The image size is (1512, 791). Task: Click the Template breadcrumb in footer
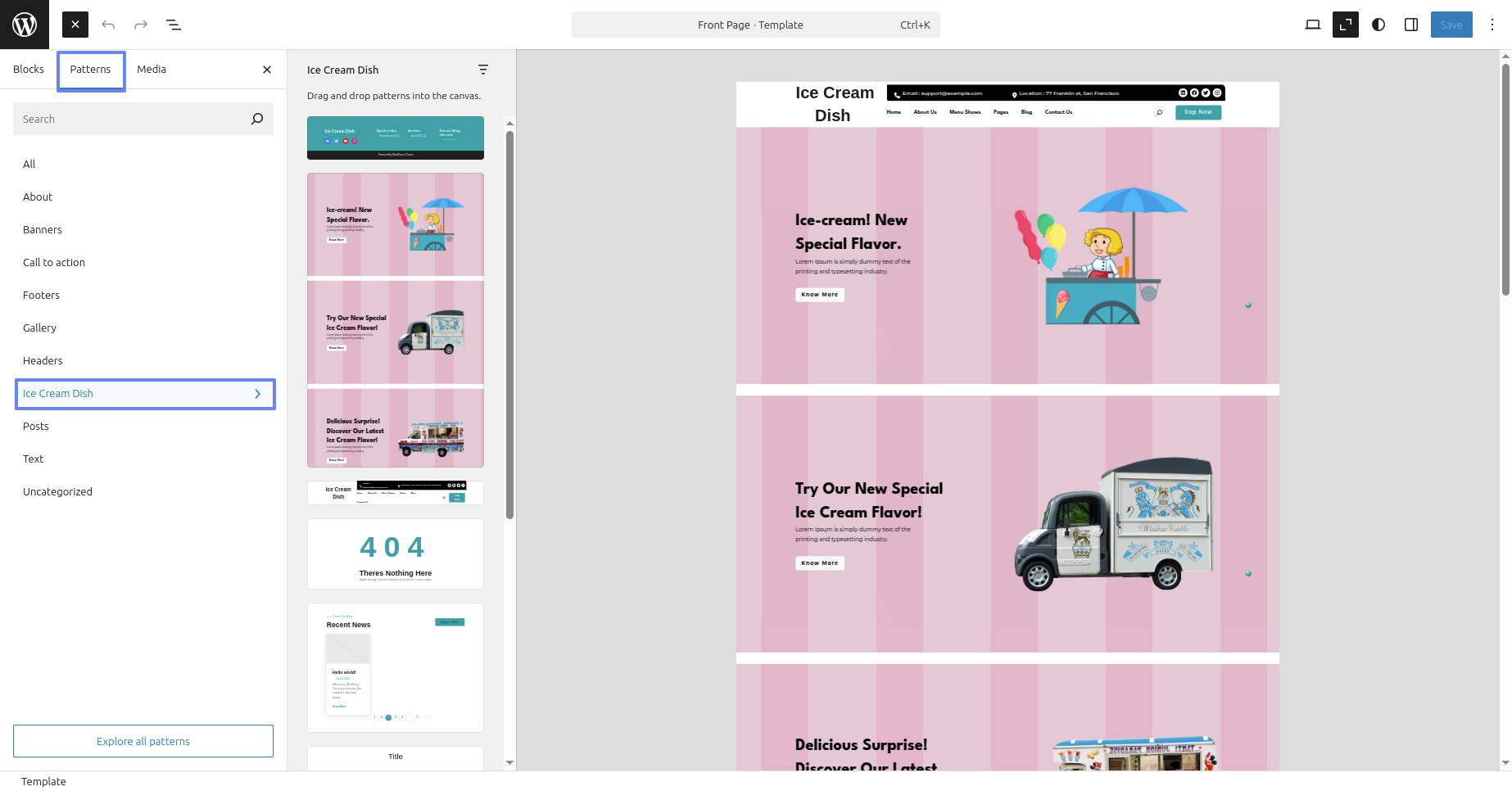tap(43, 782)
